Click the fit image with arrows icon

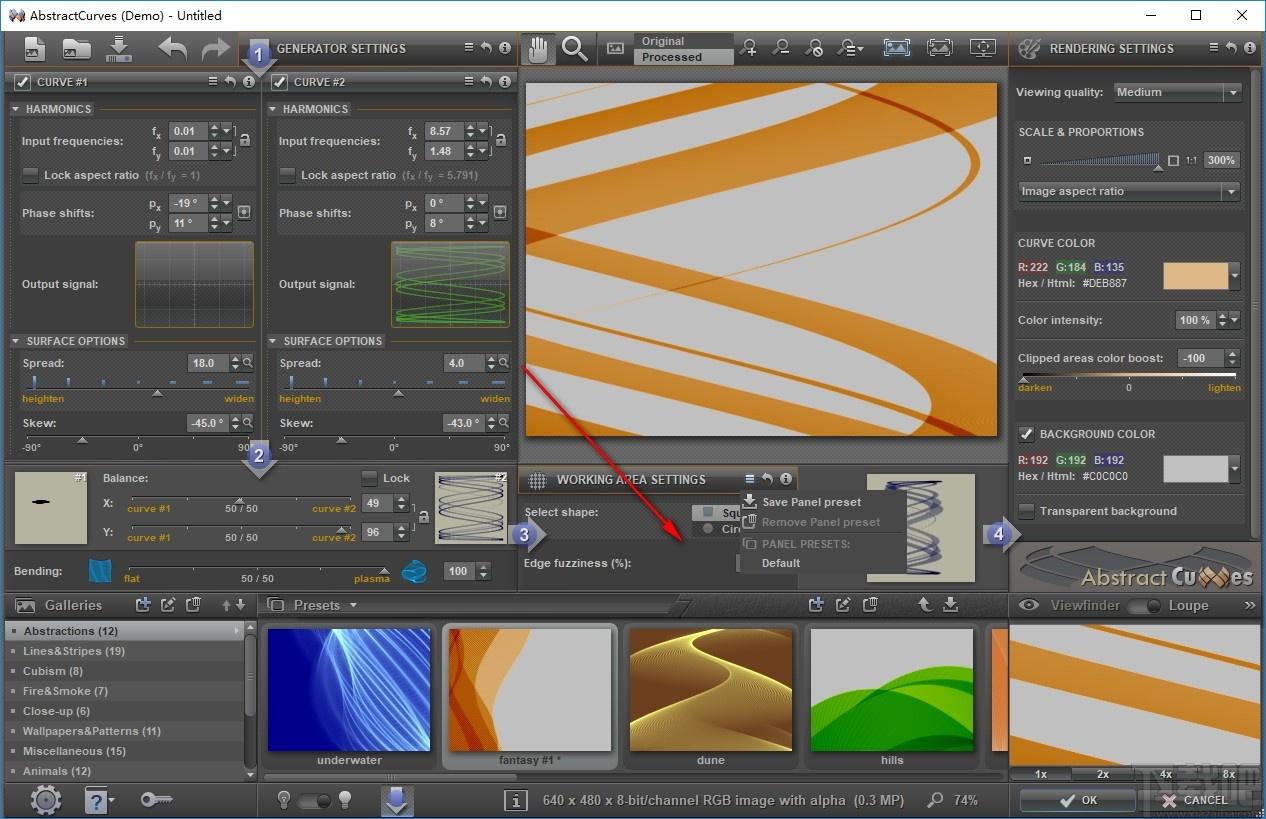click(x=940, y=47)
